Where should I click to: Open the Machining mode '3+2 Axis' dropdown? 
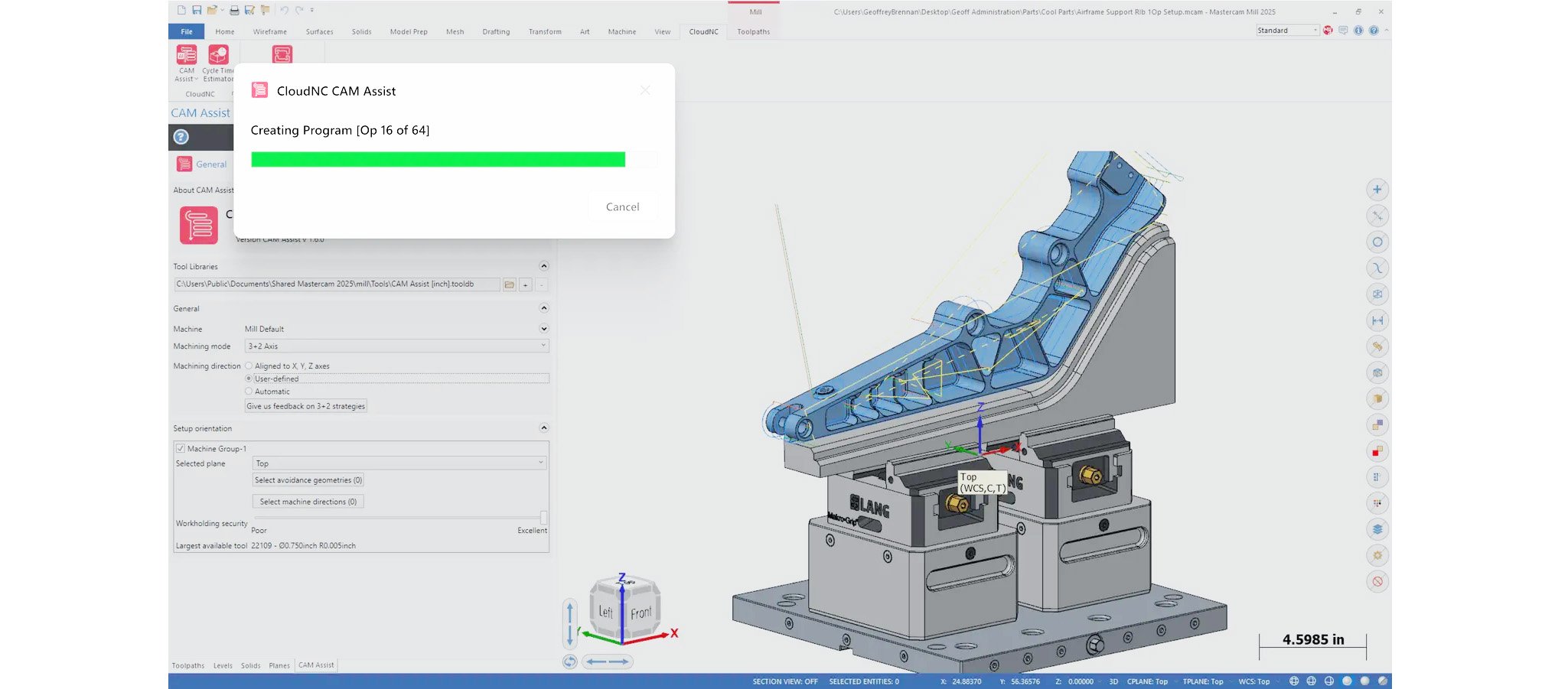pos(396,346)
